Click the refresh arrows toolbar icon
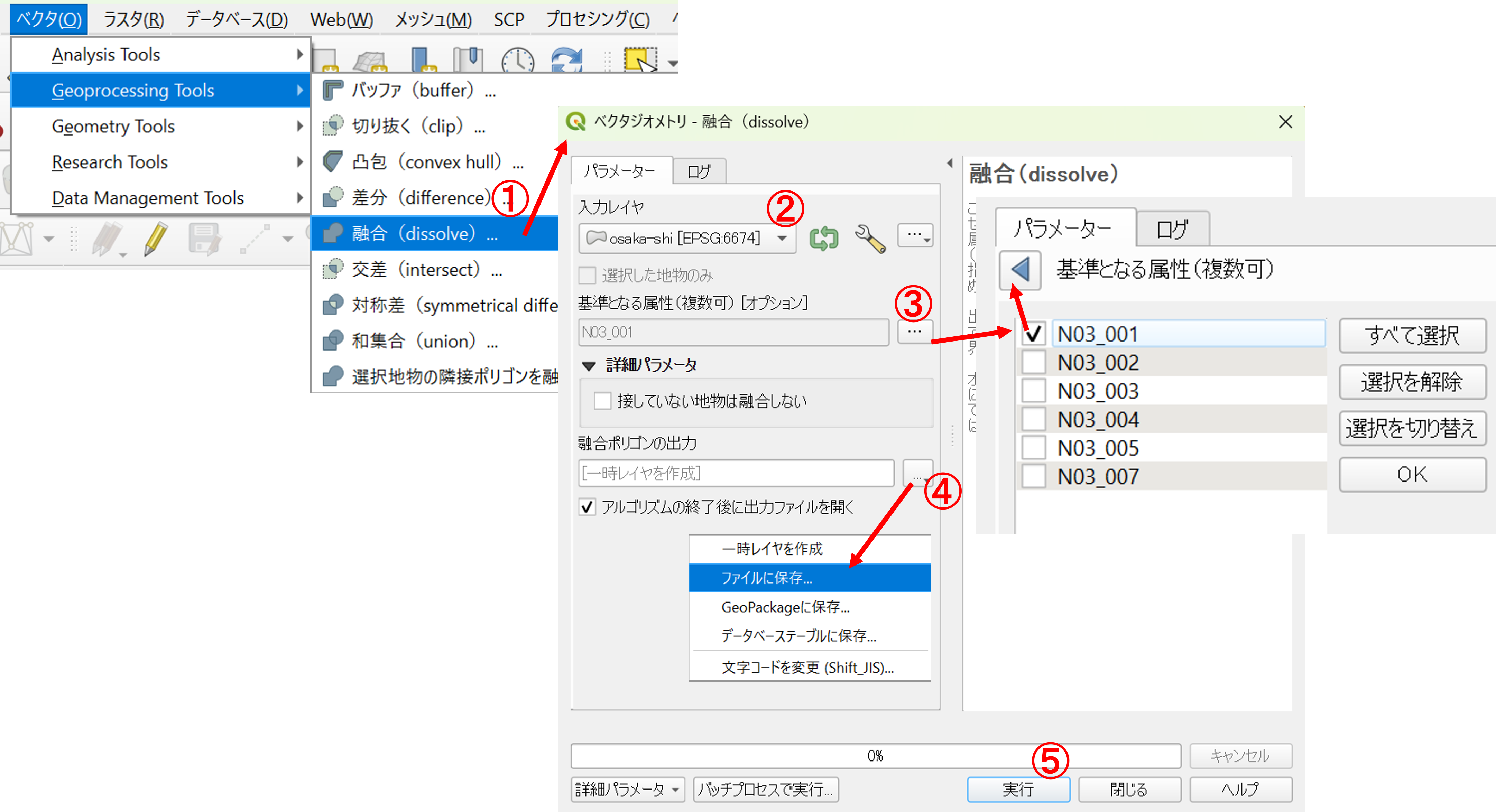Viewport: 1496px width, 812px height. click(566, 60)
